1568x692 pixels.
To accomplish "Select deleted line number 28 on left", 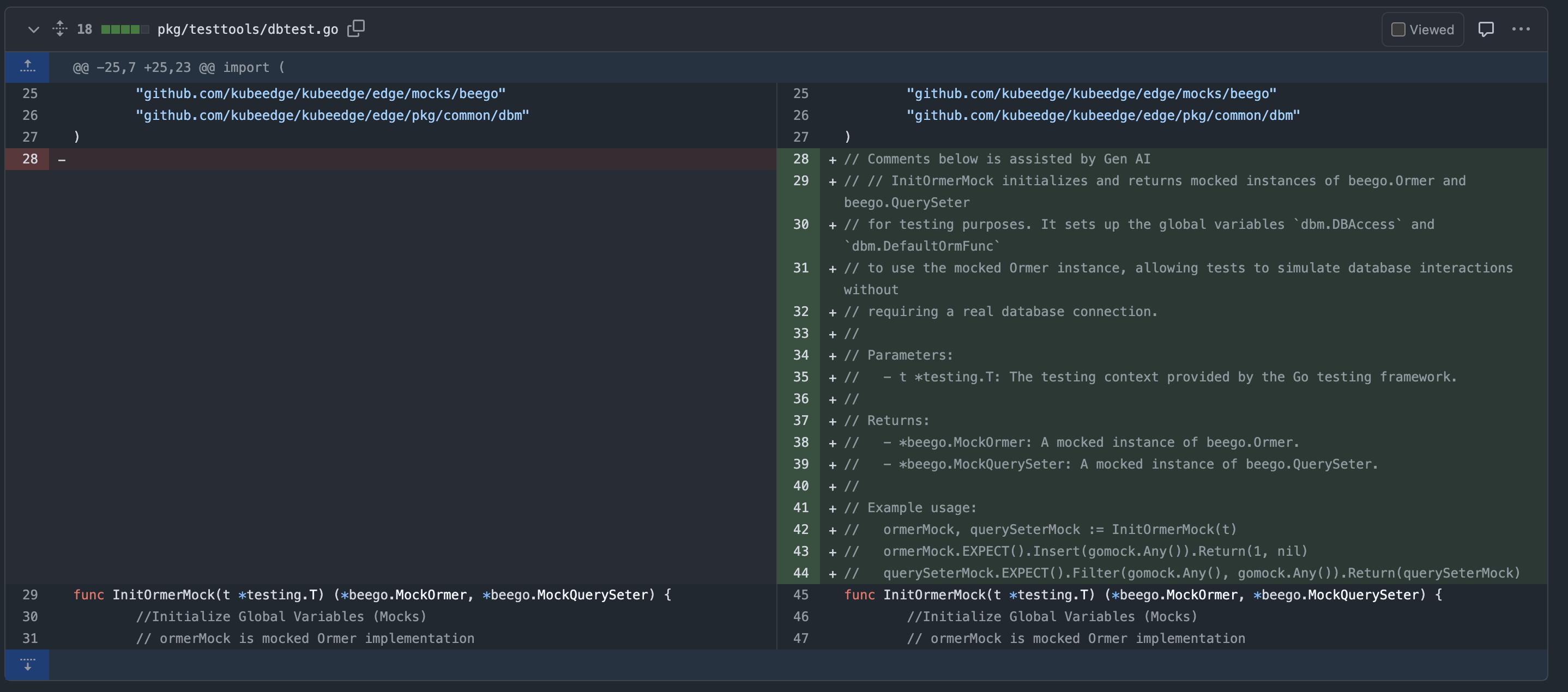I will (30, 159).
